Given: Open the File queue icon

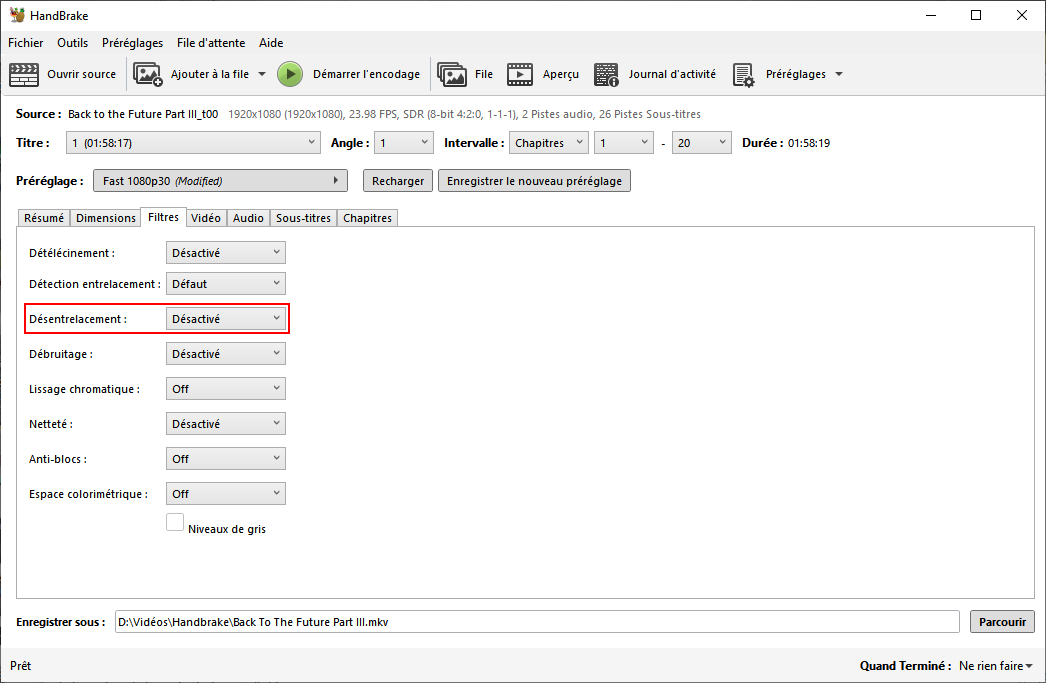Looking at the screenshot, I should pos(452,74).
